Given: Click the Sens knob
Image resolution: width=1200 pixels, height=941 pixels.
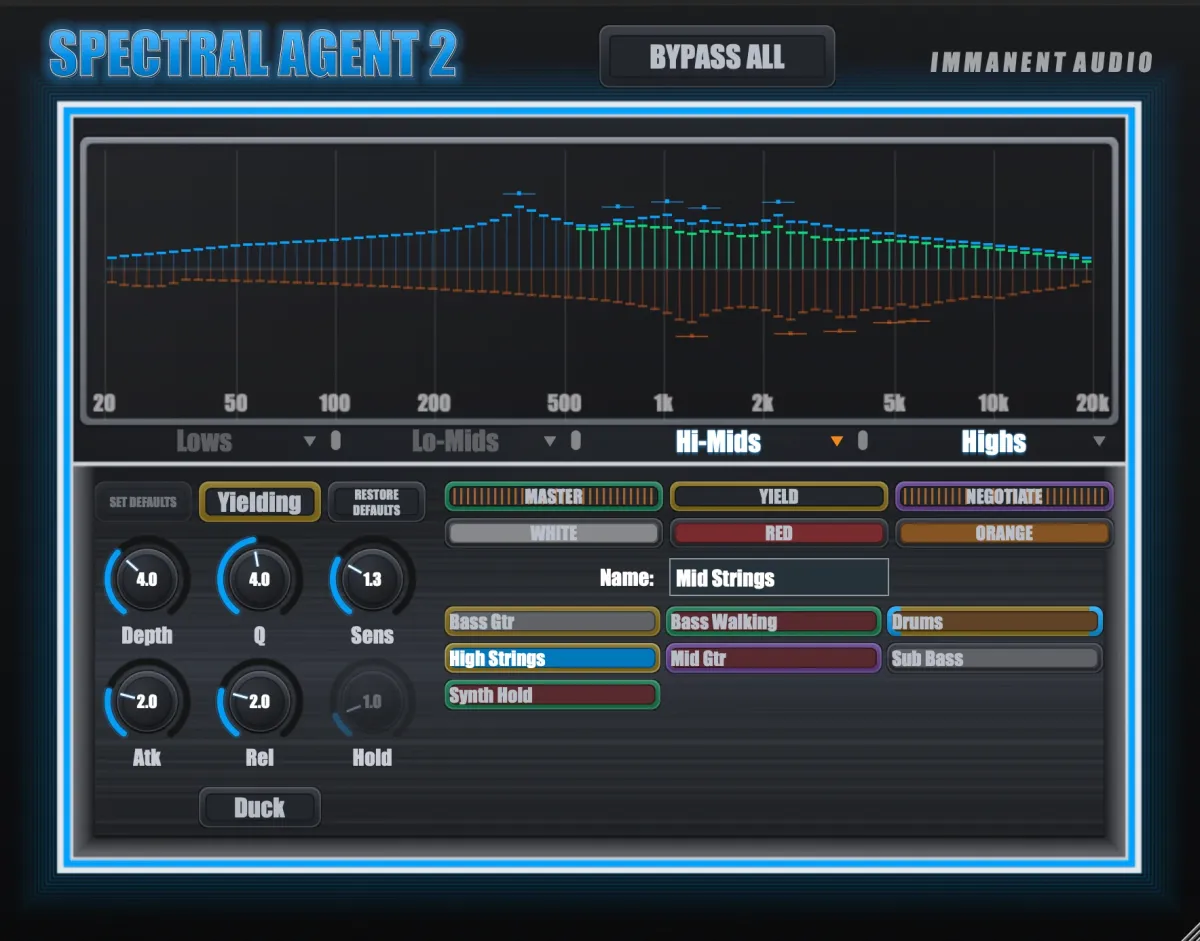Looking at the screenshot, I should 372,579.
